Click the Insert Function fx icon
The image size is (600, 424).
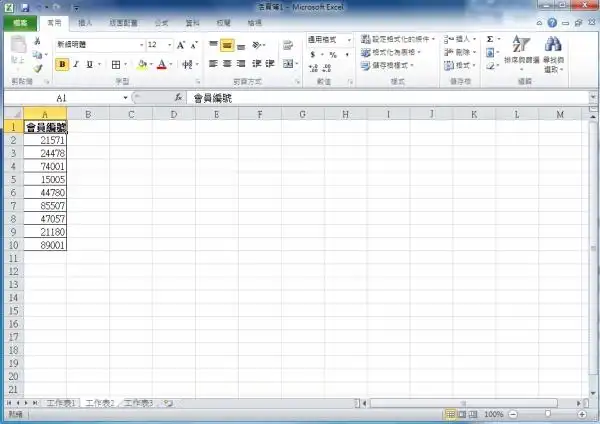[178, 99]
